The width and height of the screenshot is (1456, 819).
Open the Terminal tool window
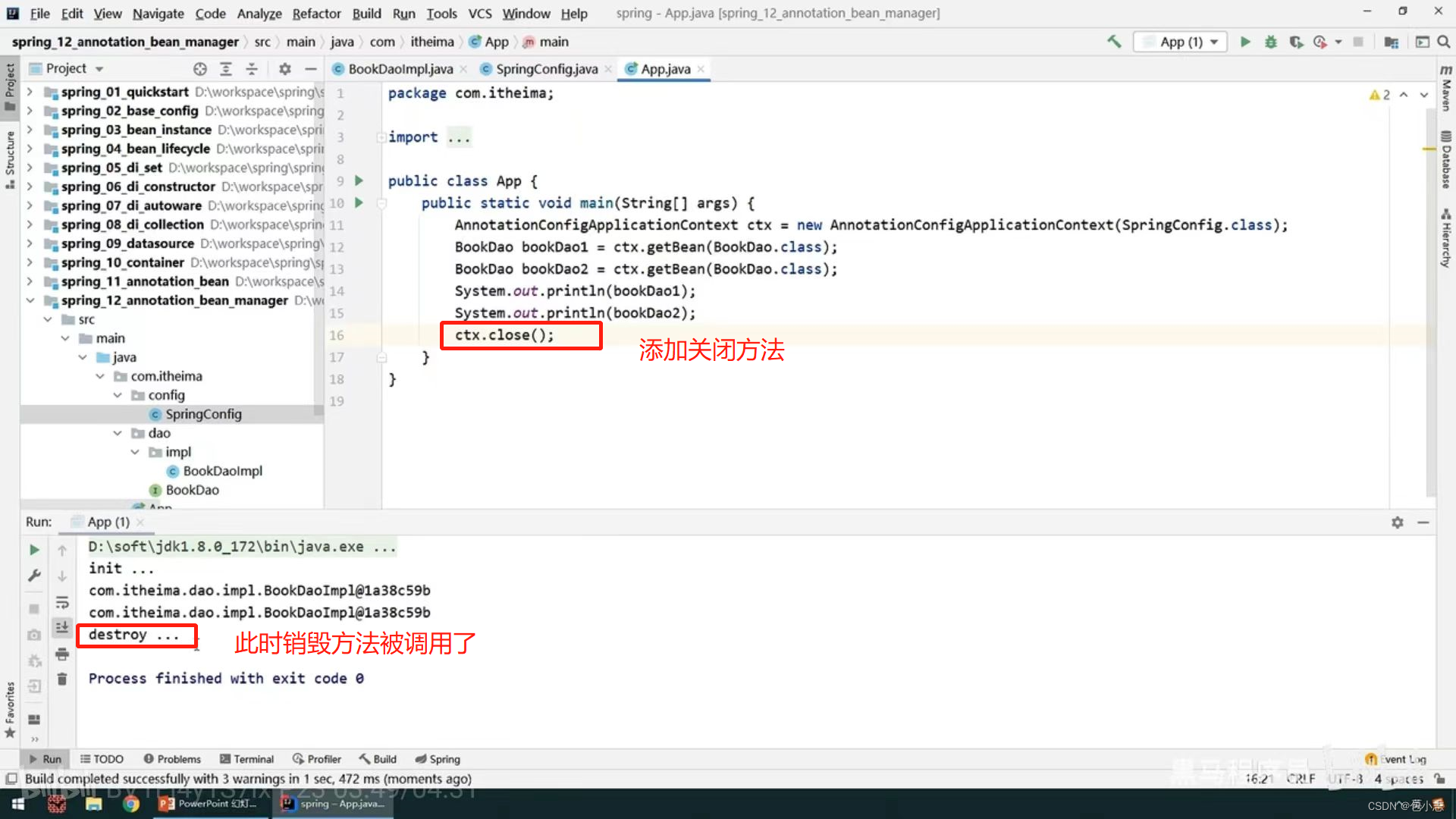pos(246,759)
